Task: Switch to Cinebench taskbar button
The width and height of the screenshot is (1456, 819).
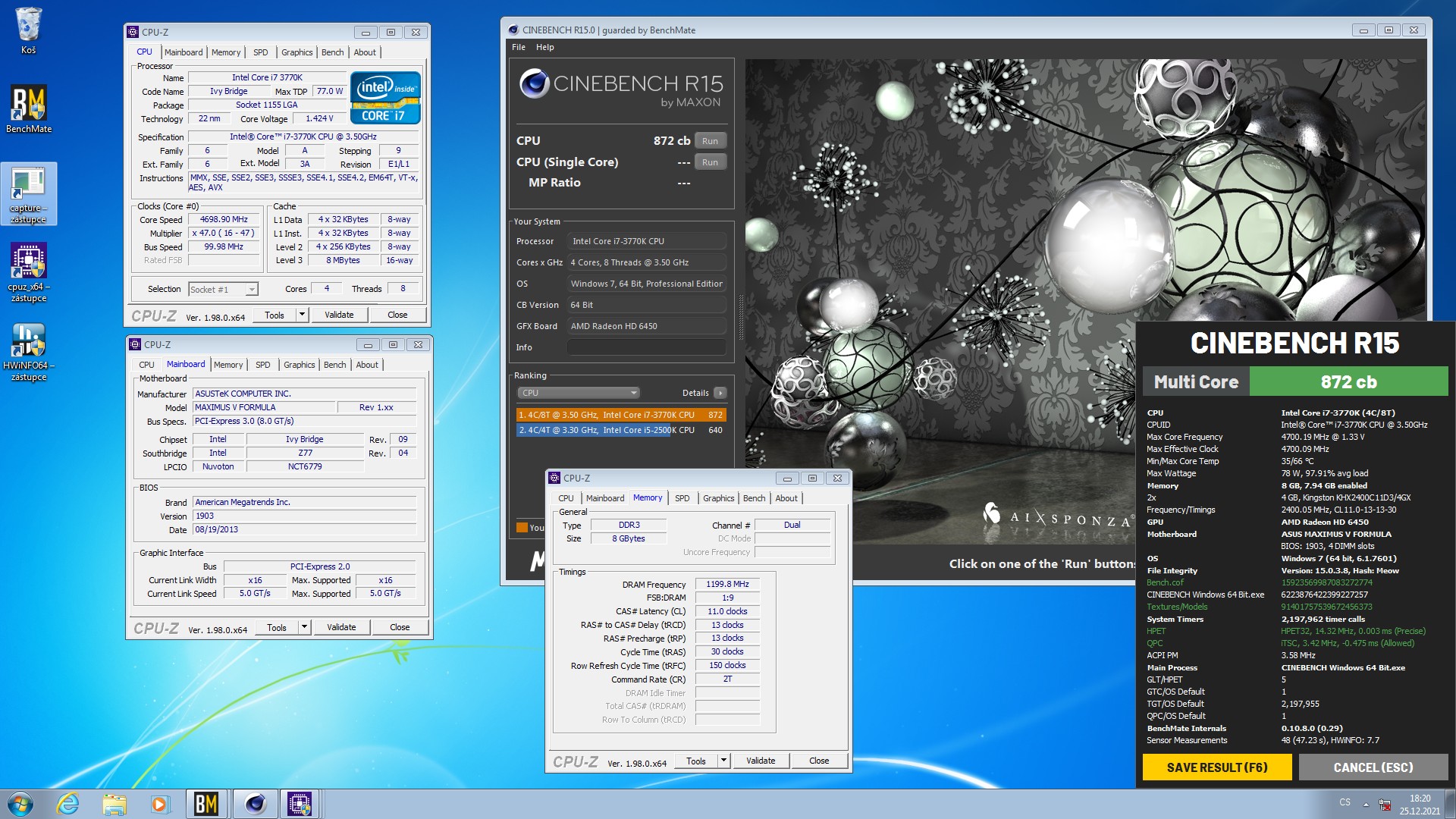Action: (x=255, y=804)
